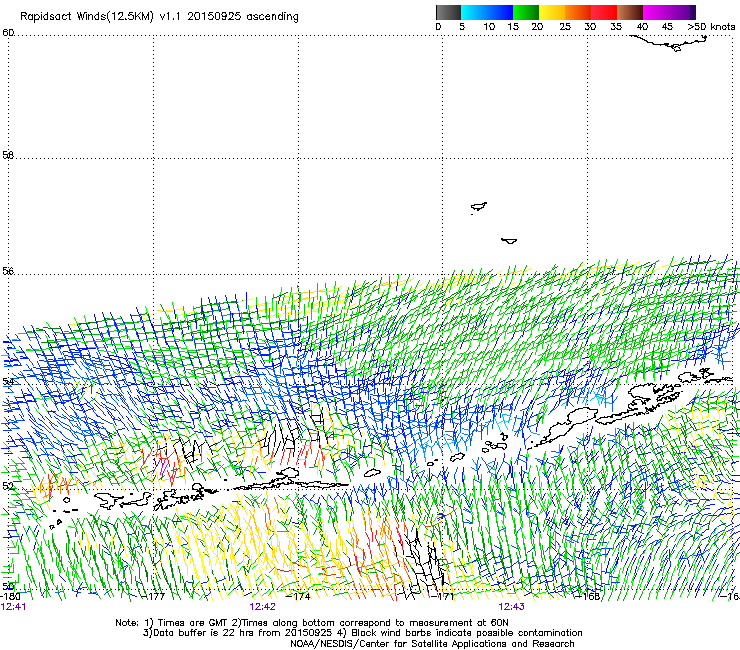Click the gray 0-5 knots legend segment
The height and width of the screenshot is (650, 740).
[448, 12]
